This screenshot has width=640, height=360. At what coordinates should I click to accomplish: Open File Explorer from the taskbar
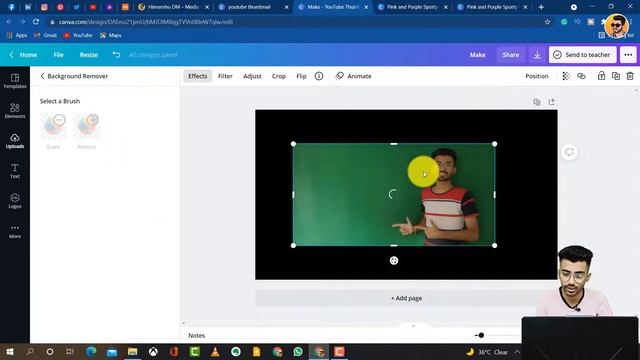click(133, 351)
